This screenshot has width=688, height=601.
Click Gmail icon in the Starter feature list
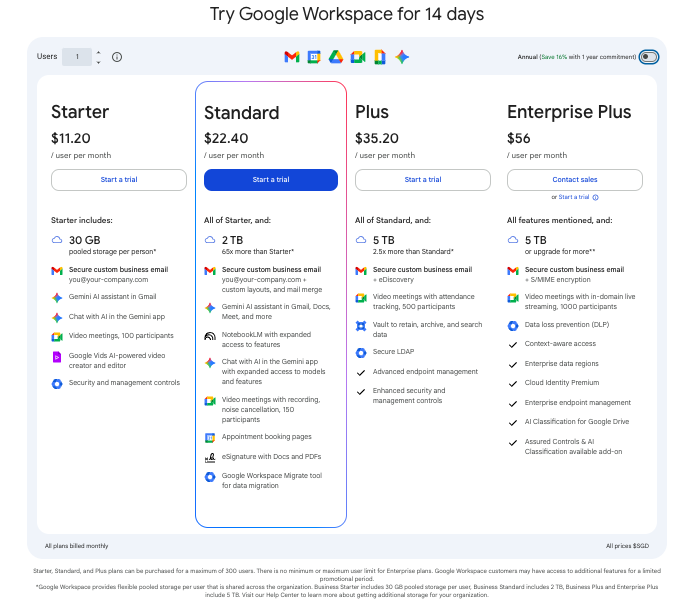(57, 271)
